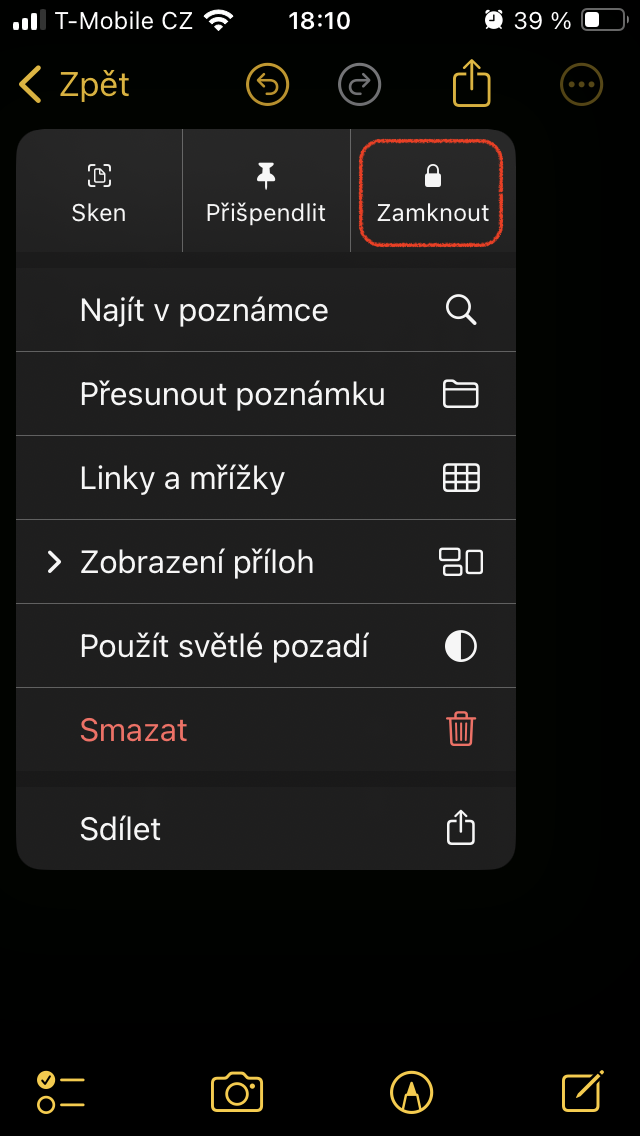Screen dimensions: 640x1136
Task: Toggle Použít světlé pozadí option
Action: coord(266,646)
